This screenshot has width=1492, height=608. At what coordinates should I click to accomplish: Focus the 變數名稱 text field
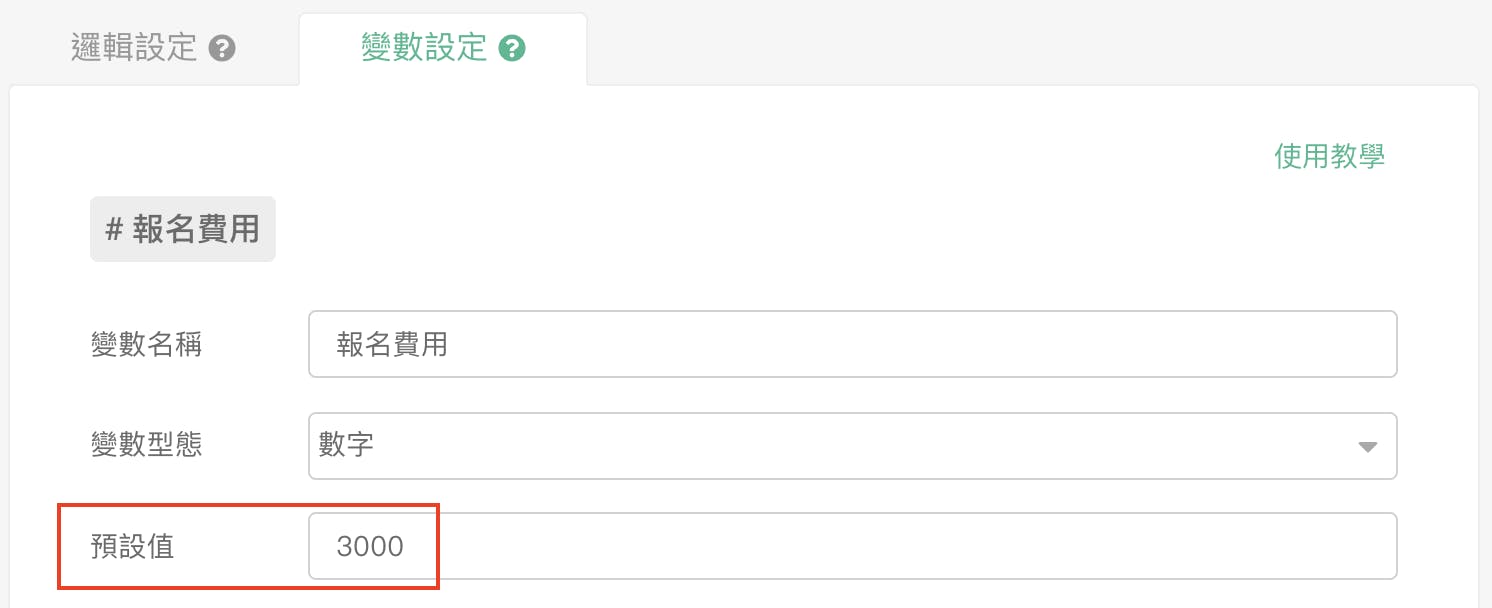tap(852, 345)
